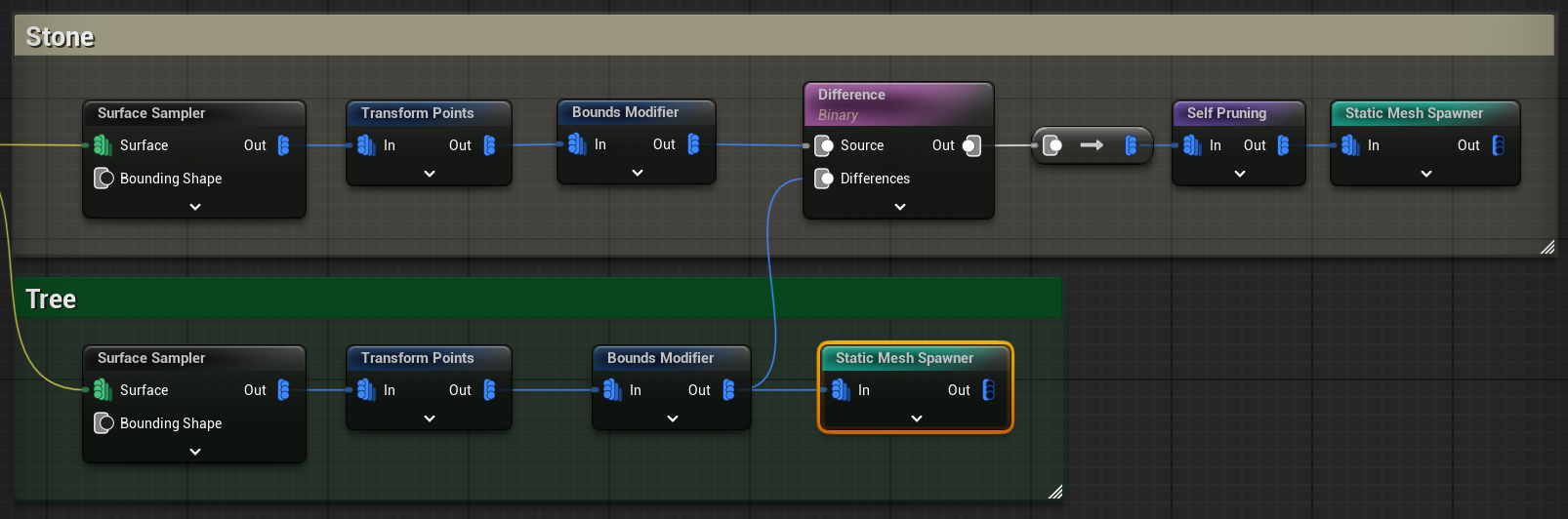
Task: Expand Stone Surface Sampler node pins
Action: click(195, 207)
